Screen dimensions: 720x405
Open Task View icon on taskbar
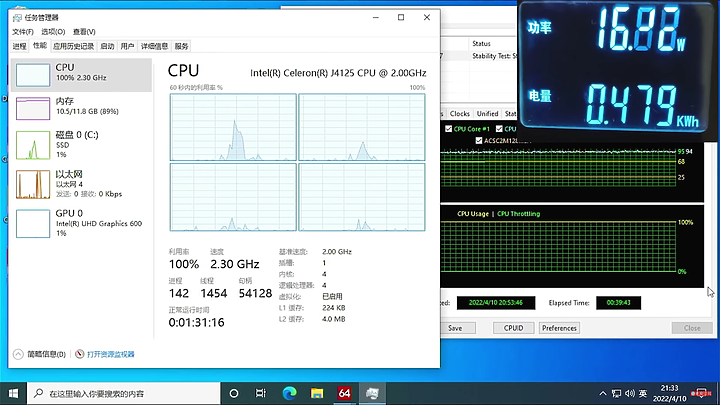(261, 394)
